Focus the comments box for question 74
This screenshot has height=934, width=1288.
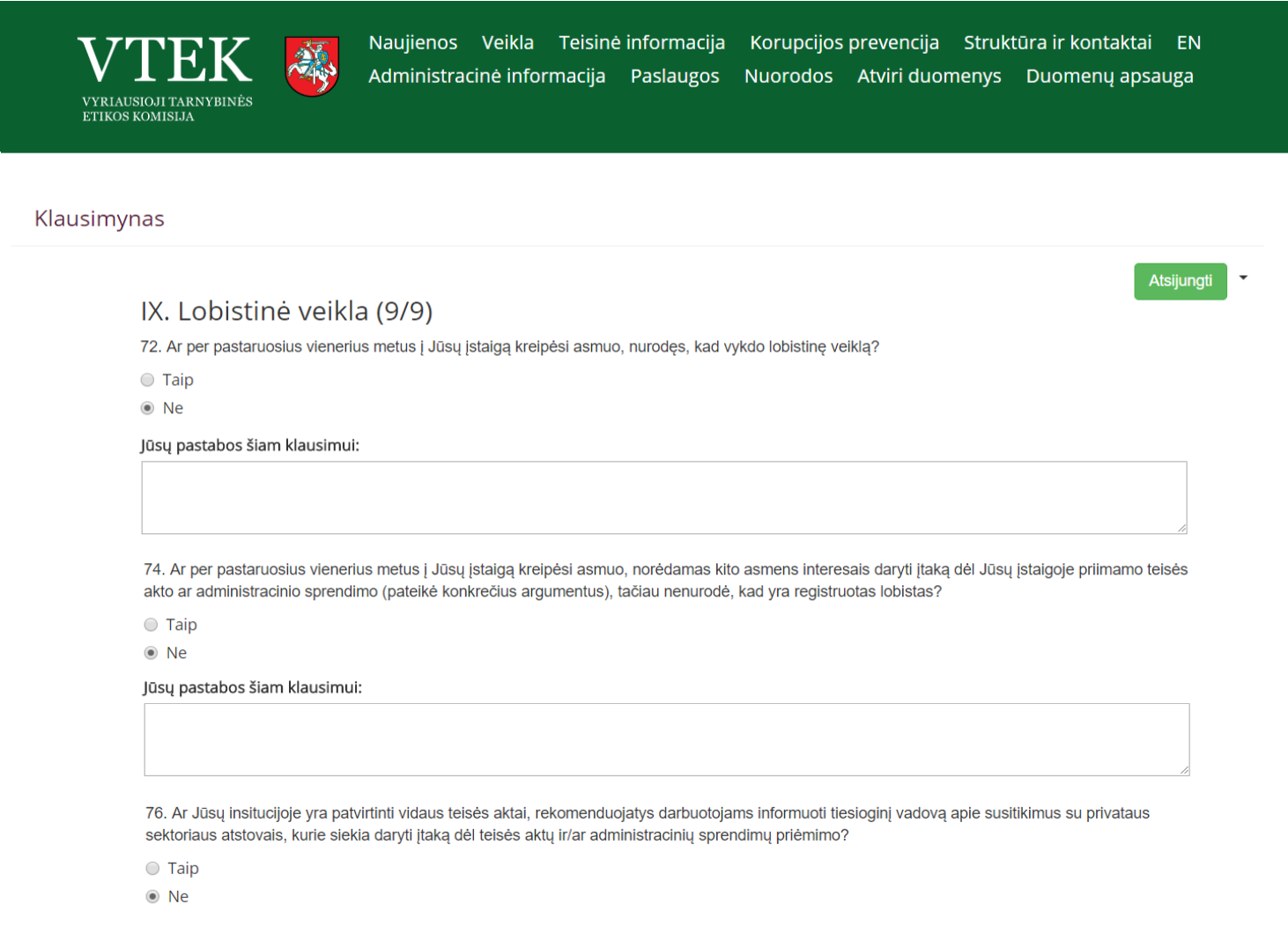(x=667, y=739)
